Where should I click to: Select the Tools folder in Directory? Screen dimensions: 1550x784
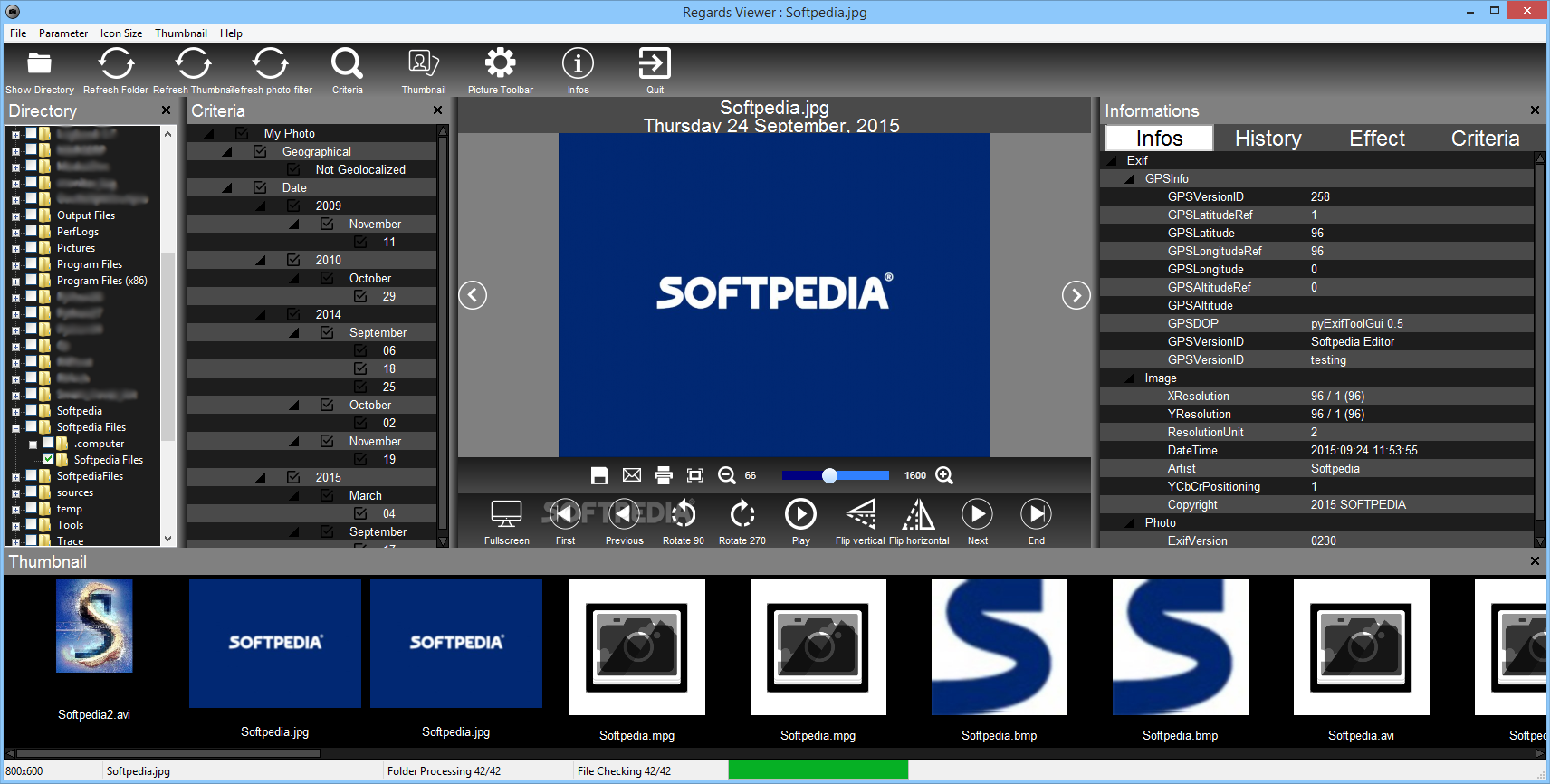tap(71, 525)
